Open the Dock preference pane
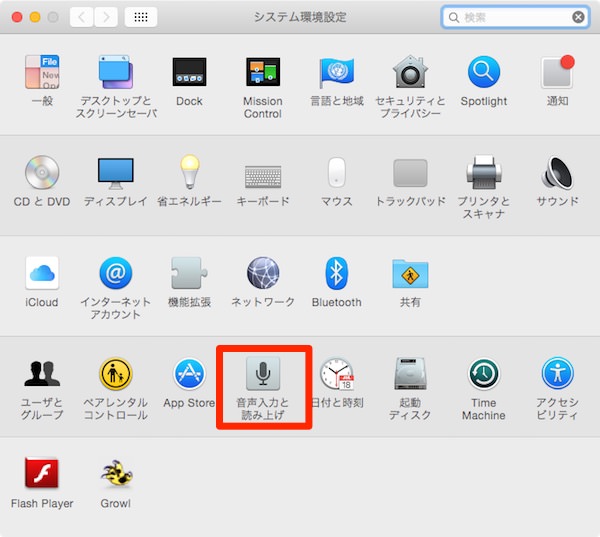The height and width of the screenshot is (537, 600). tap(189, 72)
